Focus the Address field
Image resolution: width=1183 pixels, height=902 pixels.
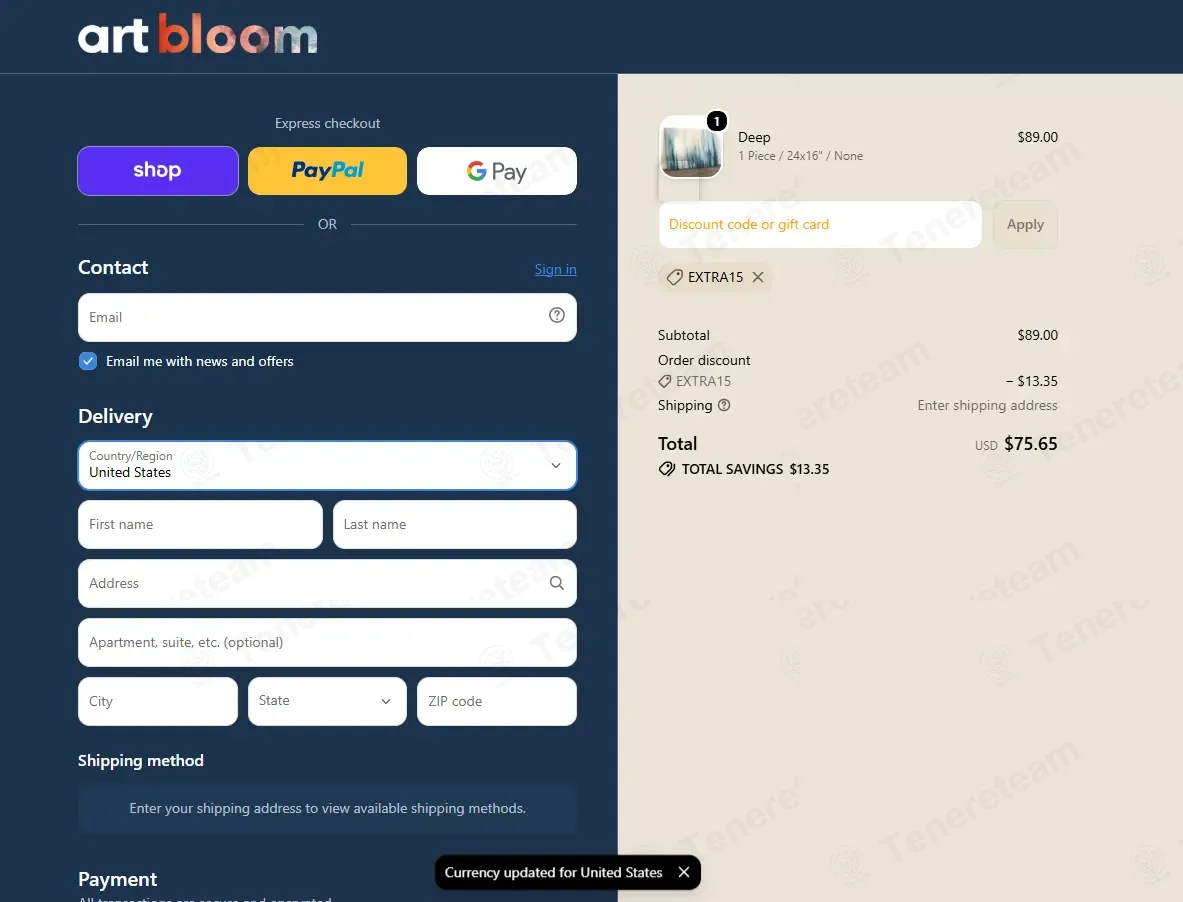click(327, 583)
